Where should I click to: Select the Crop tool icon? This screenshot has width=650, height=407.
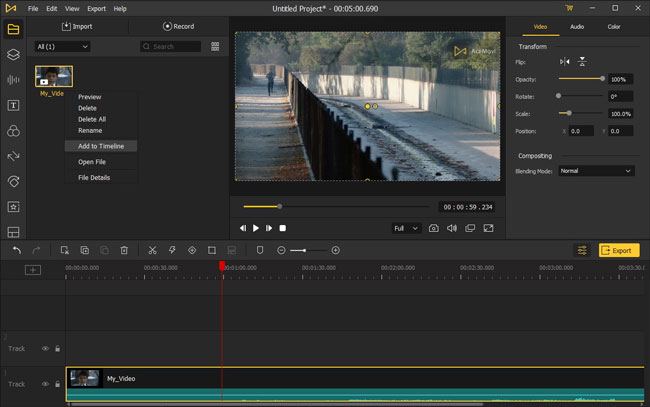(x=212, y=250)
